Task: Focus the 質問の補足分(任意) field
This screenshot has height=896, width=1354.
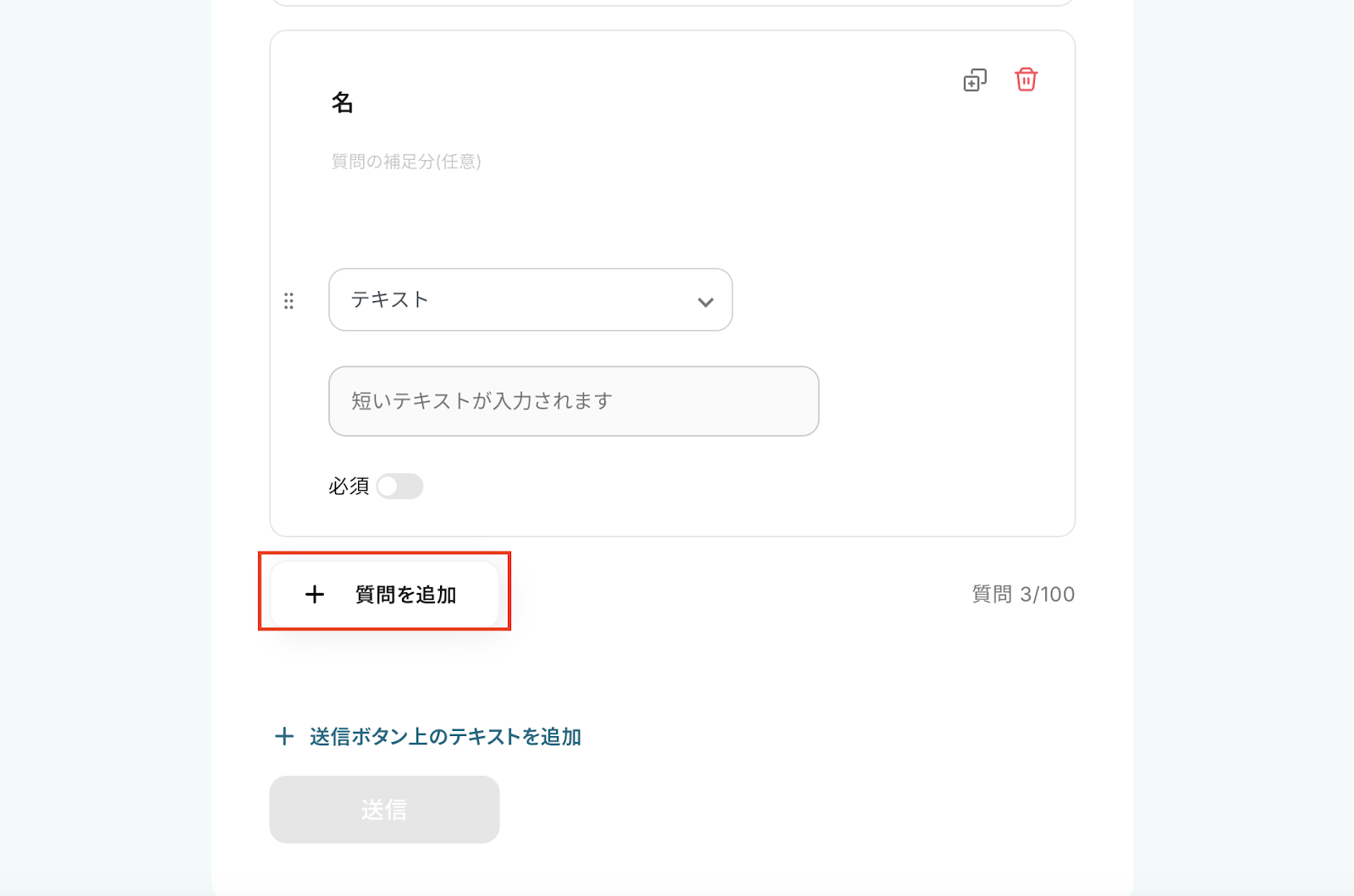Action: pyautogui.click(x=406, y=162)
